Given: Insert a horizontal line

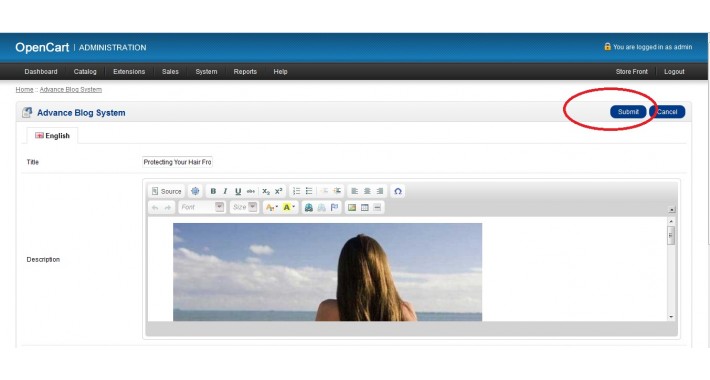Looking at the screenshot, I should (x=377, y=207).
